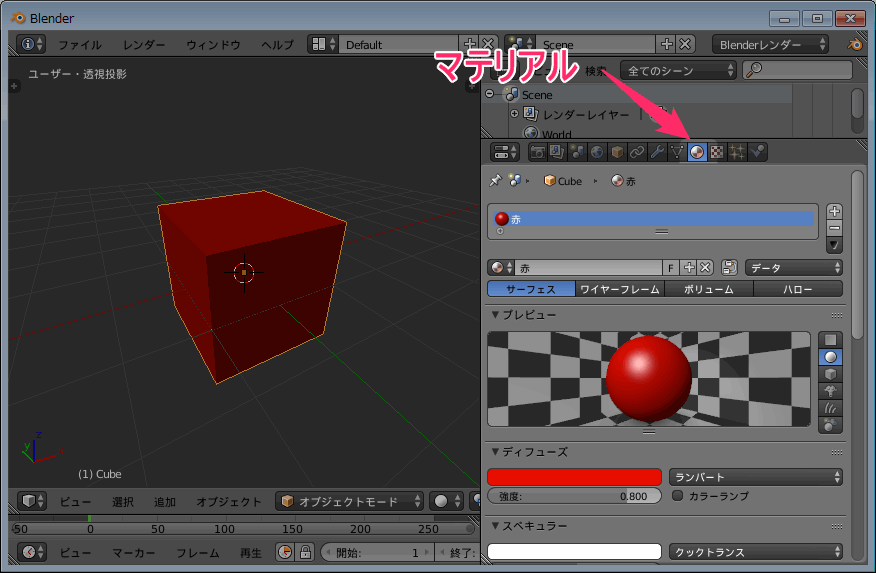
Task: Open the Render Layers properties tab
Action: [x=557, y=152]
